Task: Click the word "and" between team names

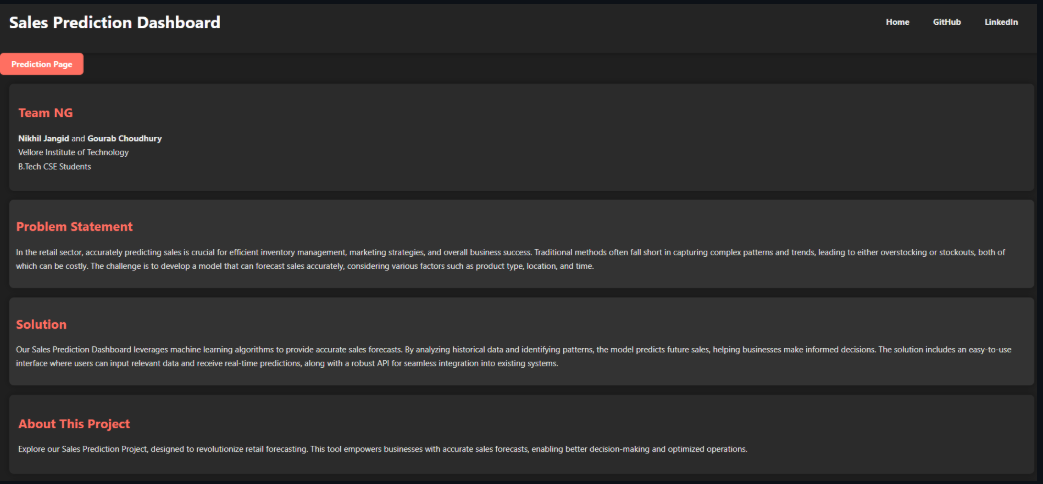Action: coord(78,138)
